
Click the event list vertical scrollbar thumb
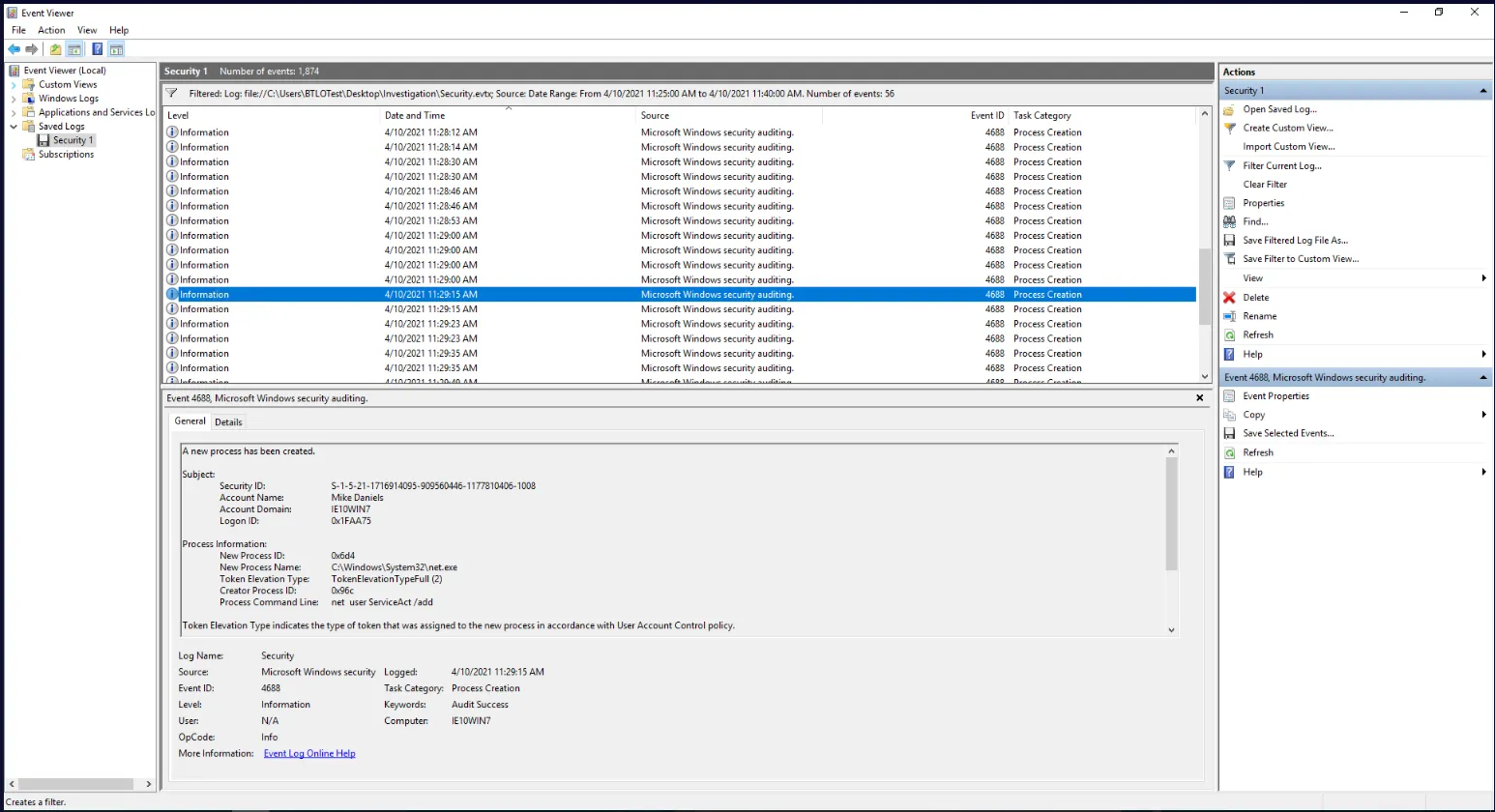(1205, 287)
